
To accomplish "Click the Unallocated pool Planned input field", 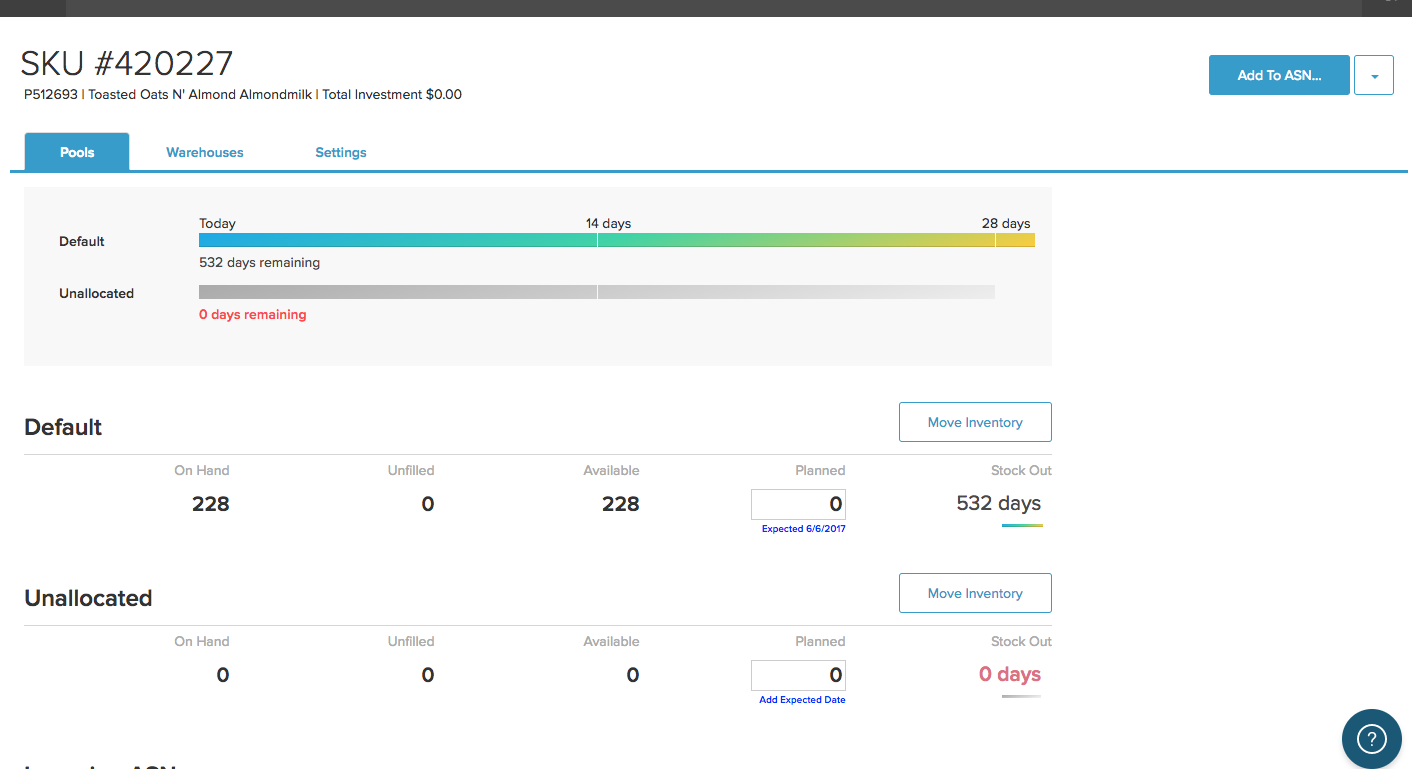I will coord(798,675).
